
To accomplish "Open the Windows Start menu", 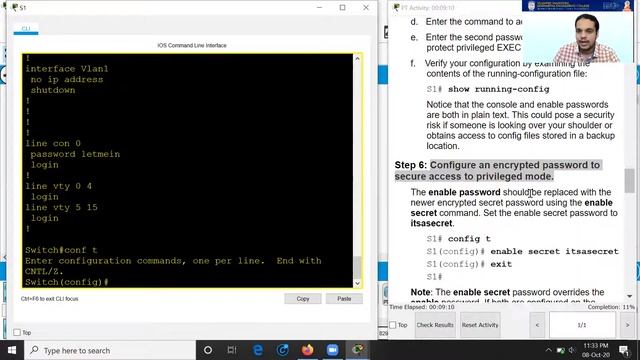I will (x=12, y=350).
